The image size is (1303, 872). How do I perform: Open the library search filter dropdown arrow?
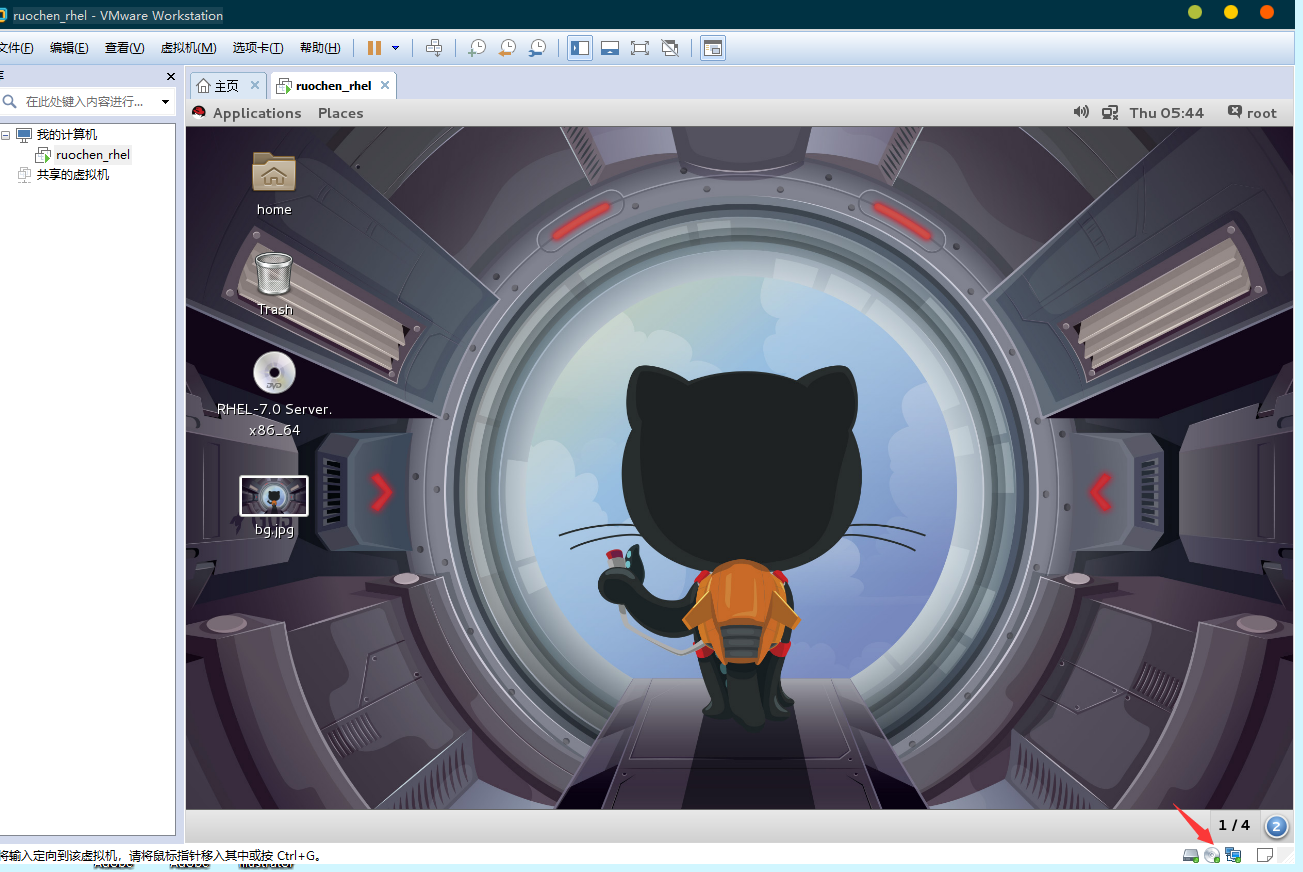(165, 102)
